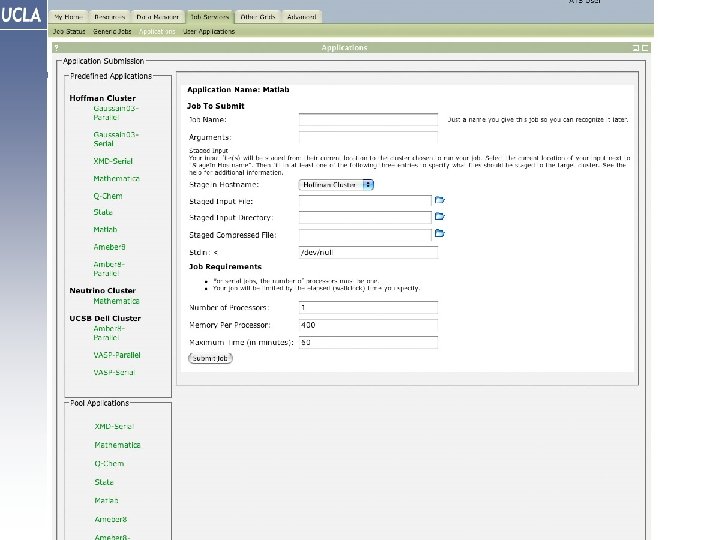Screen dimensions: 720x540
Task: Open Matlab under Hoffman Cluster
Action: tap(105, 230)
